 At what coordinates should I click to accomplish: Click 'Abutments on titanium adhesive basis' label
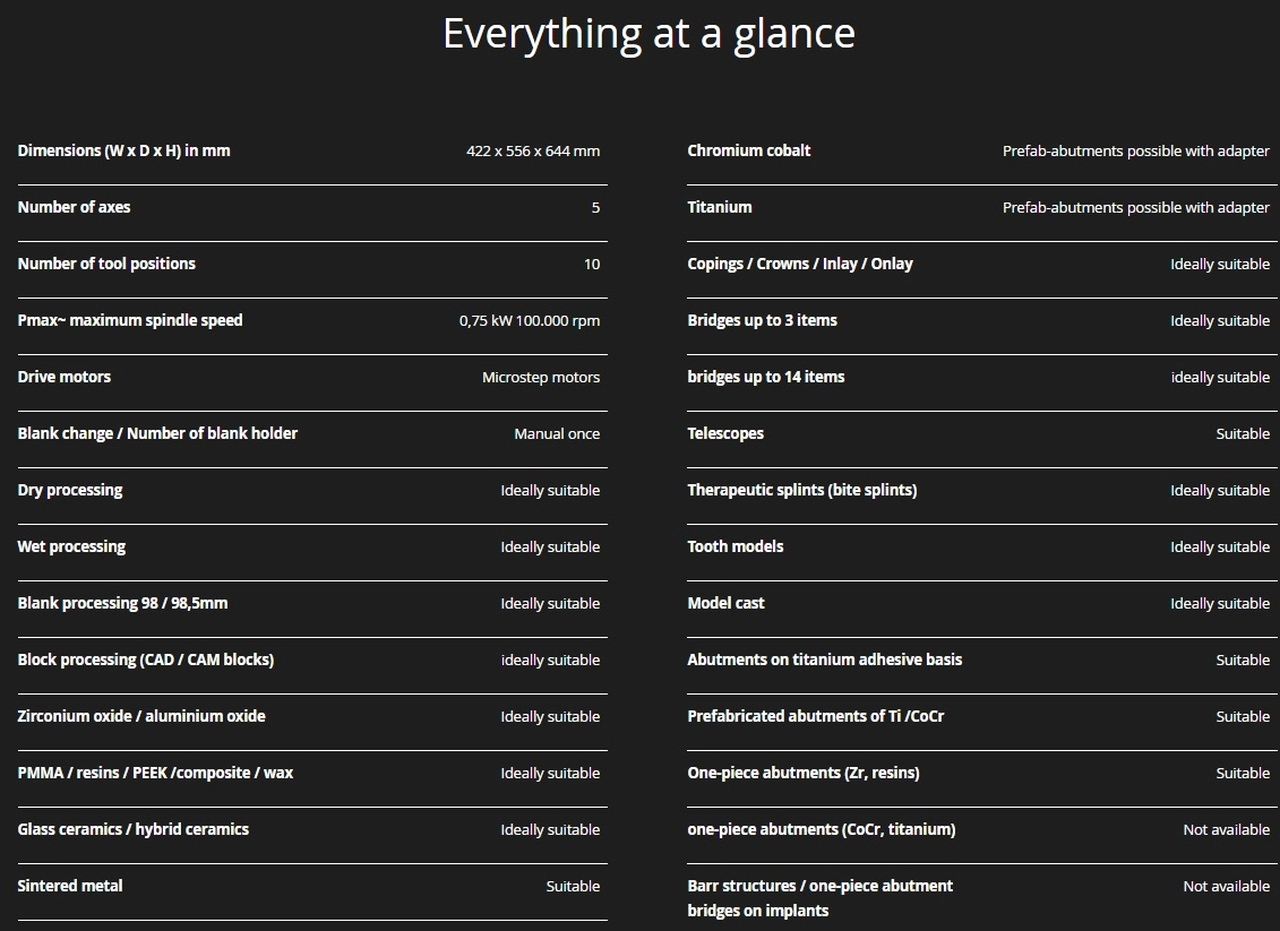tap(825, 660)
